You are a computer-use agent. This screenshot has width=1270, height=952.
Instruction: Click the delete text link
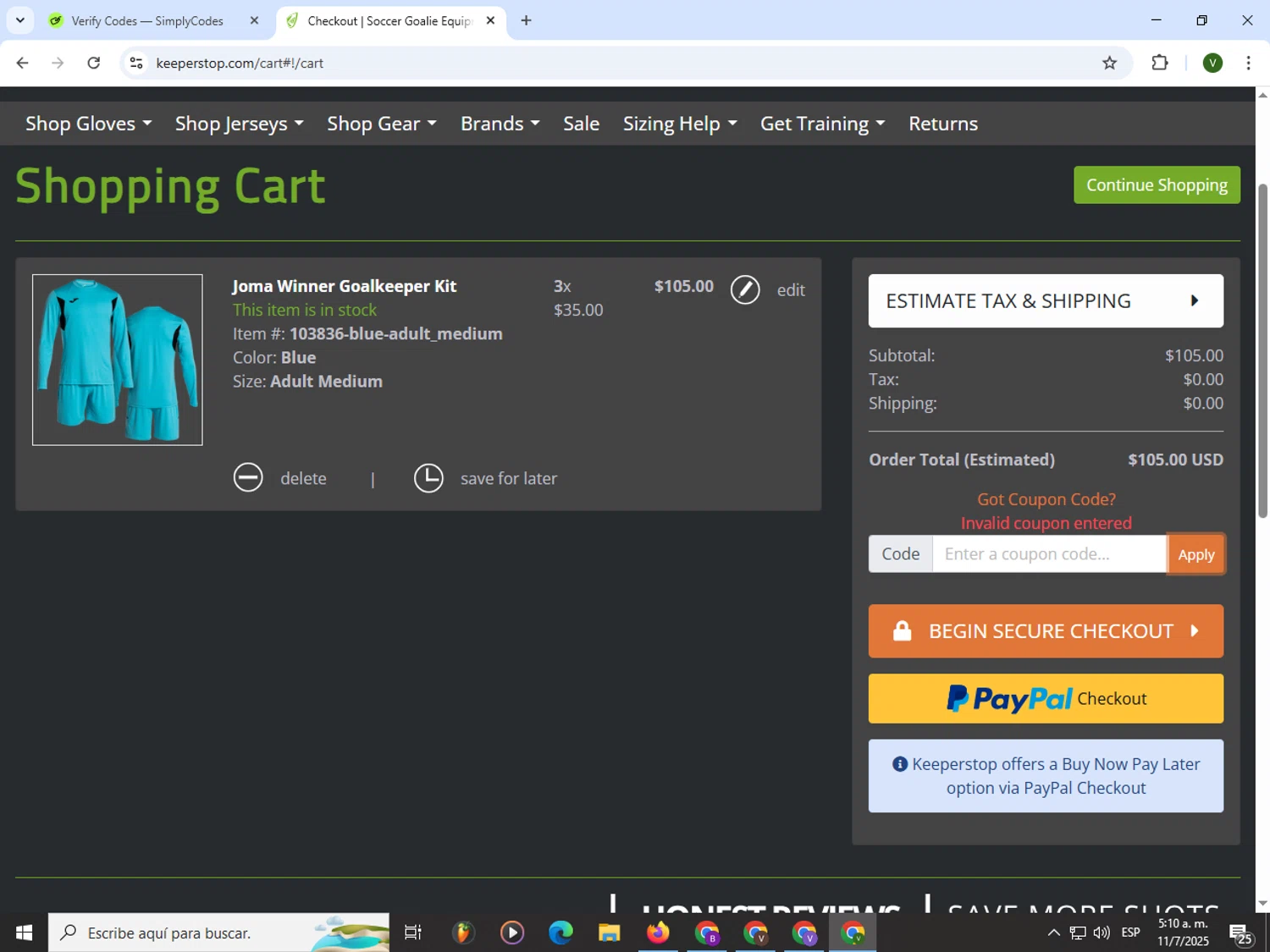(303, 478)
